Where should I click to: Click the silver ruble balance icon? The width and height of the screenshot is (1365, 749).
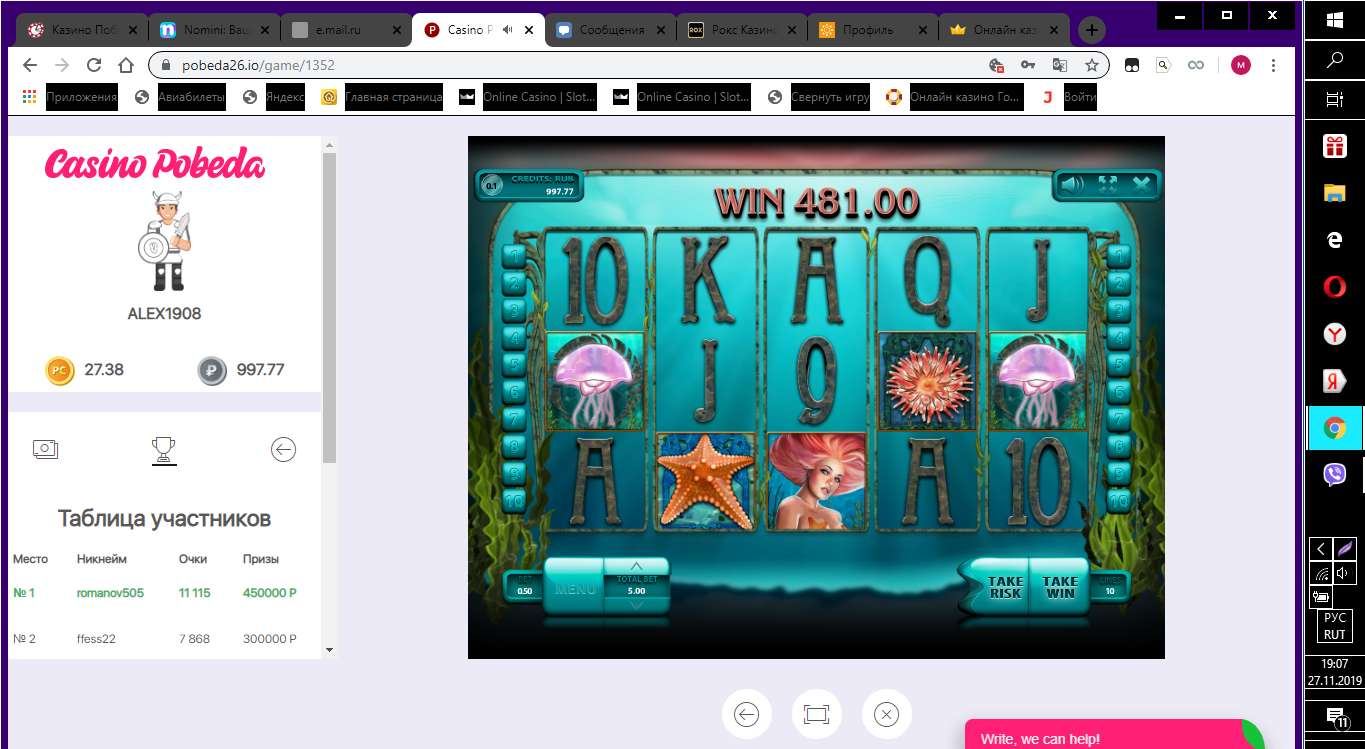pos(211,370)
